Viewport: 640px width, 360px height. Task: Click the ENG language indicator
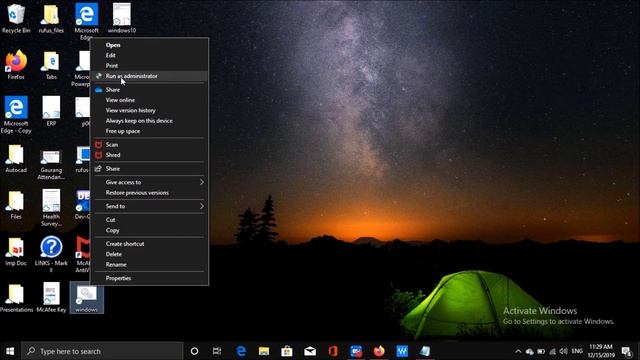click(577, 351)
